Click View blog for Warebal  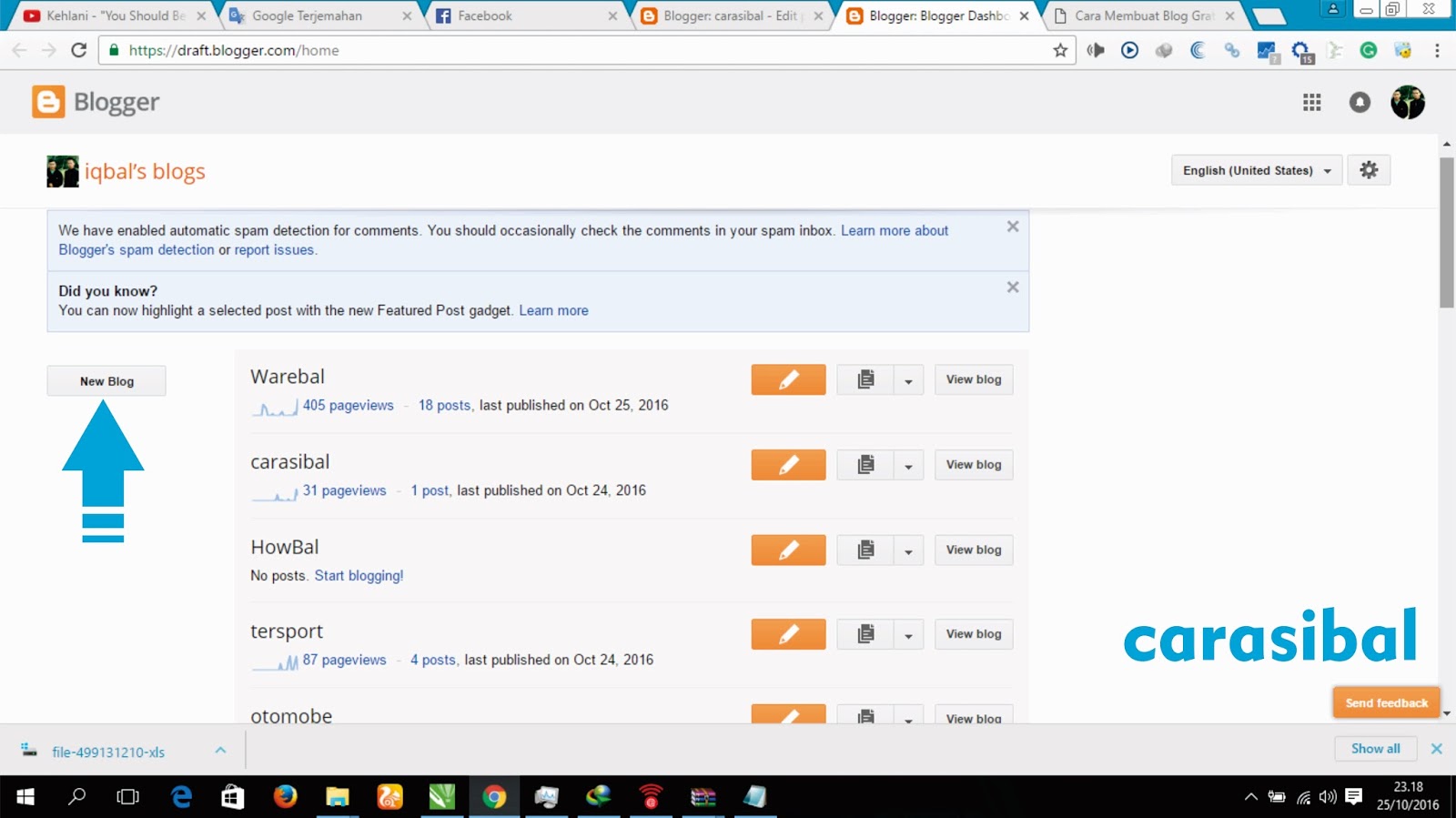click(974, 379)
